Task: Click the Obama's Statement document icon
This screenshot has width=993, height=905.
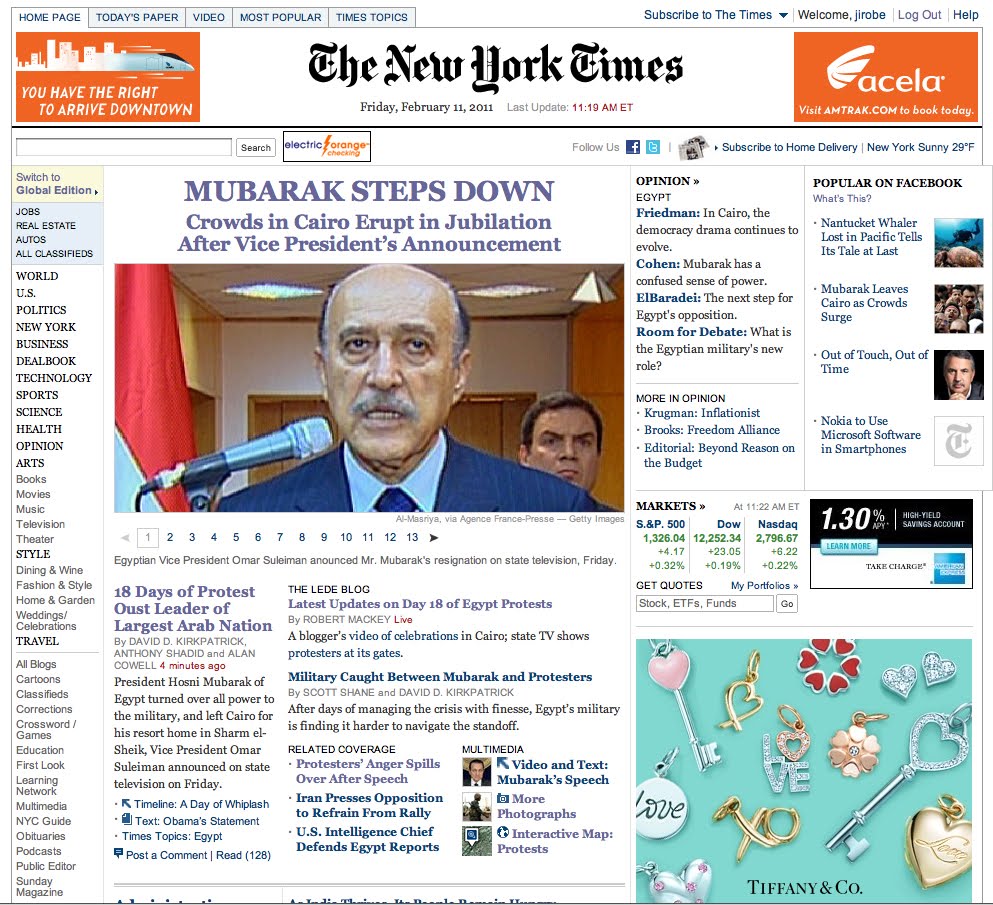Action: pos(127,820)
